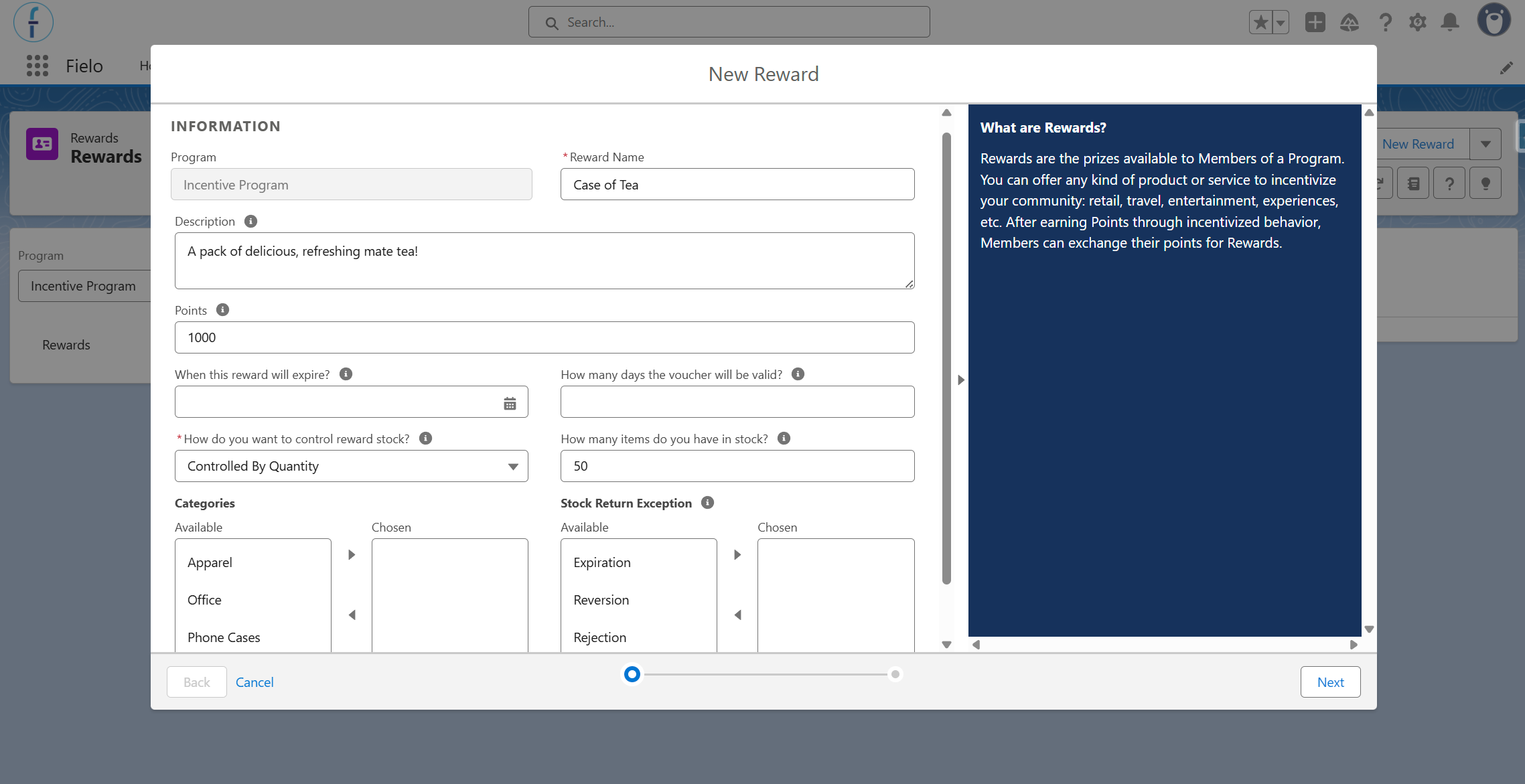Click the Reward Name input field
This screenshot has width=1525, height=784.
click(x=737, y=184)
